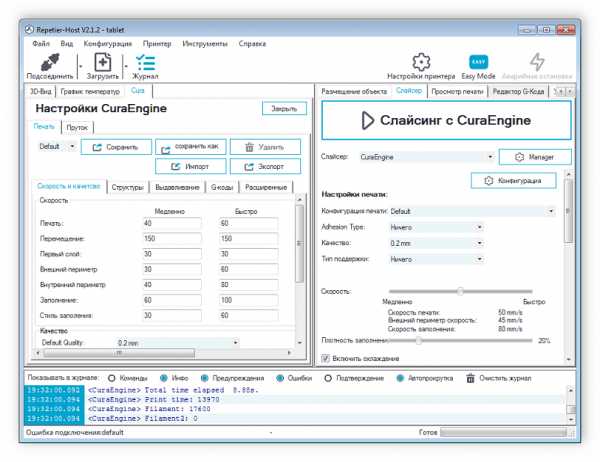Click the gear icon on Manager button

519,157
